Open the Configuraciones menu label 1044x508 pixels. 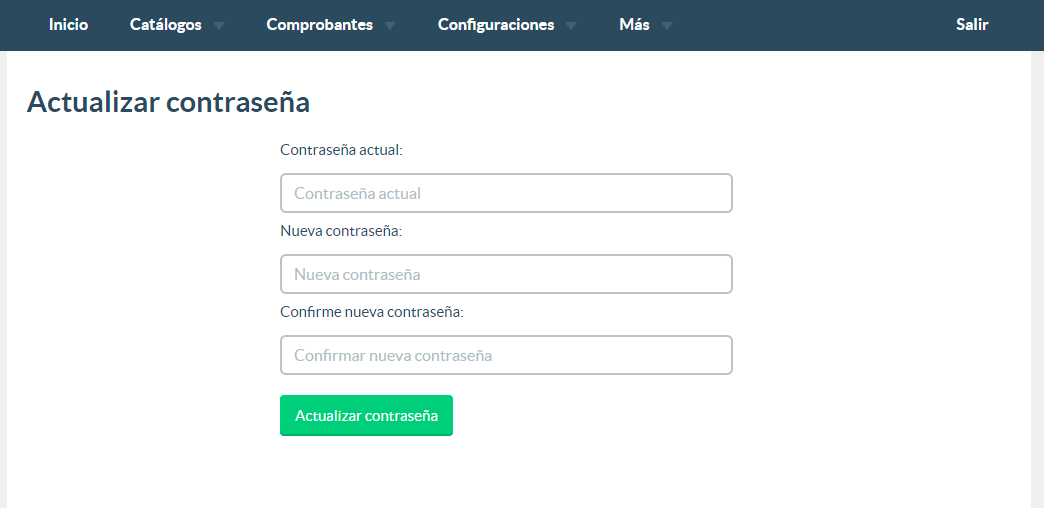[x=496, y=25]
